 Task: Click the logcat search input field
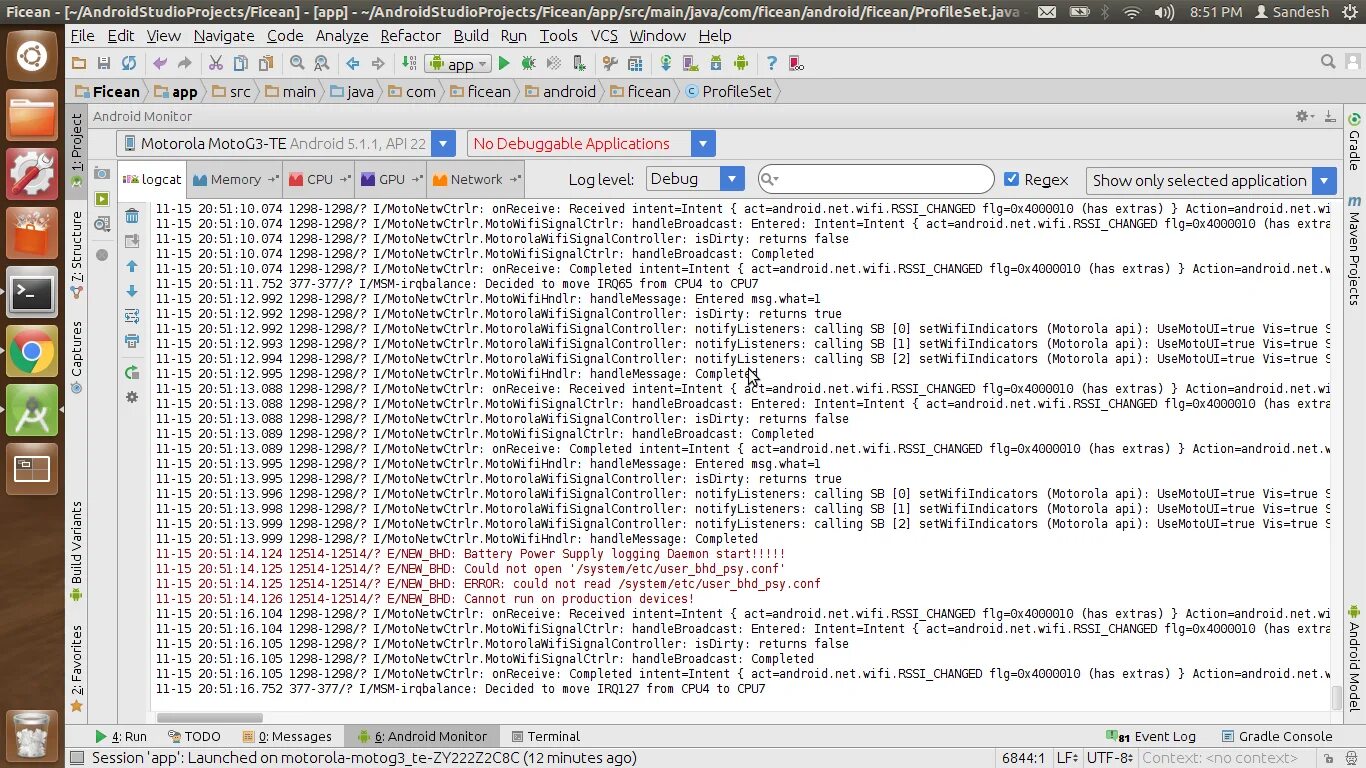point(876,179)
